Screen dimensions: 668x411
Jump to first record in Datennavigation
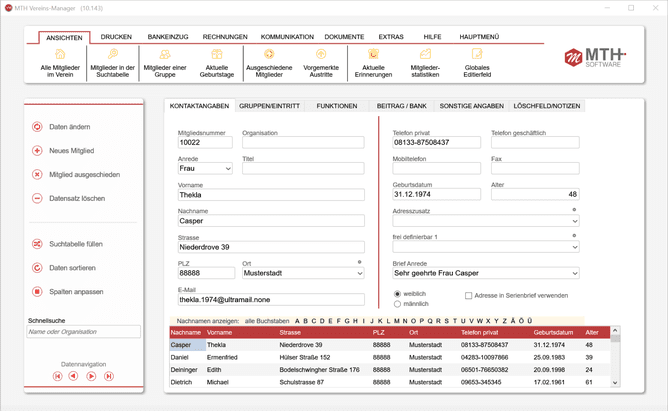58,376
